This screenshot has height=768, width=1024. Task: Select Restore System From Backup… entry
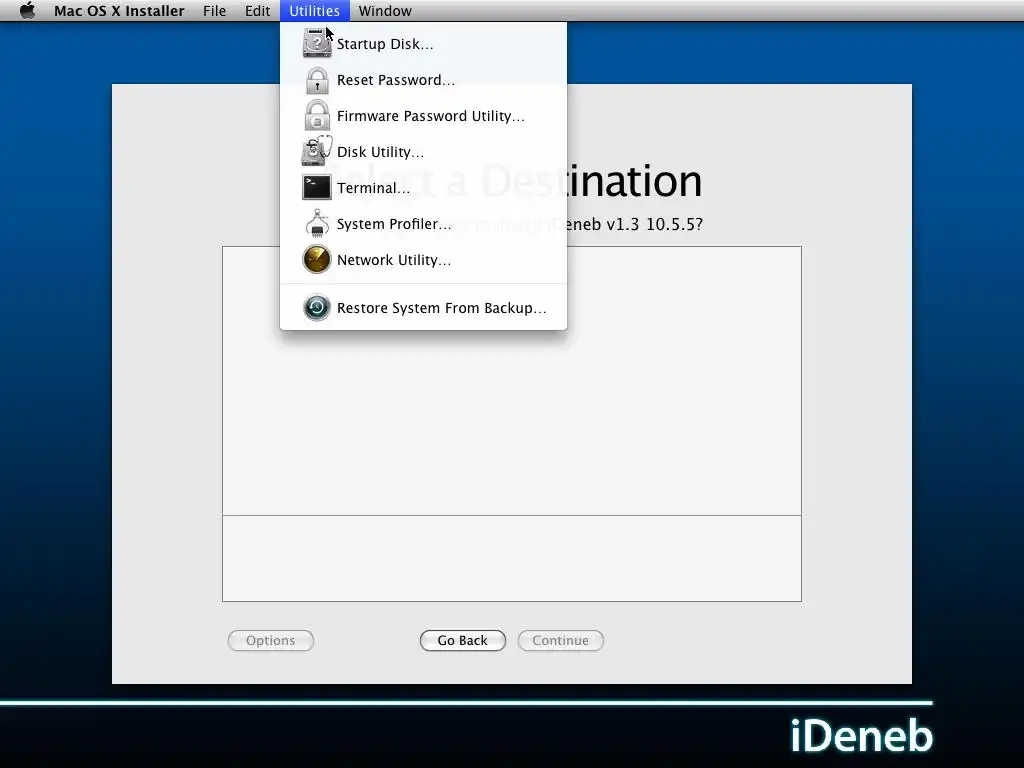coord(423,308)
